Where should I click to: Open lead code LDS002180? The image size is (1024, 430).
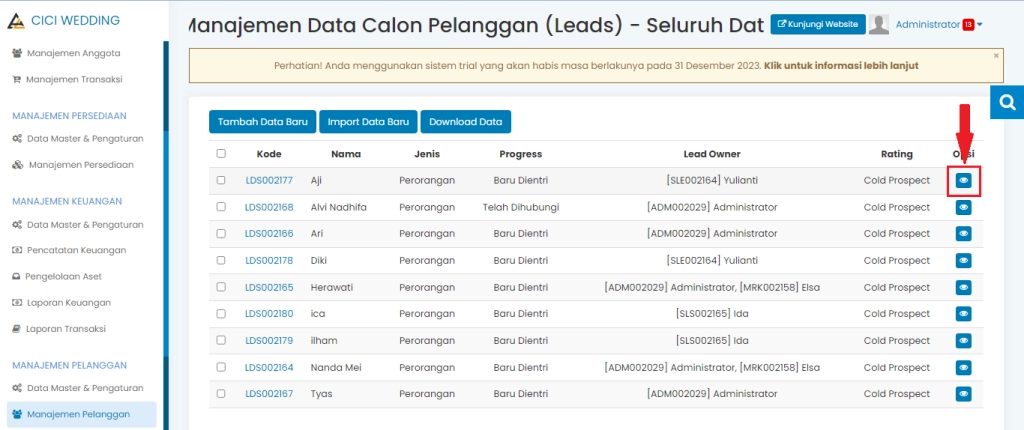(269, 314)
